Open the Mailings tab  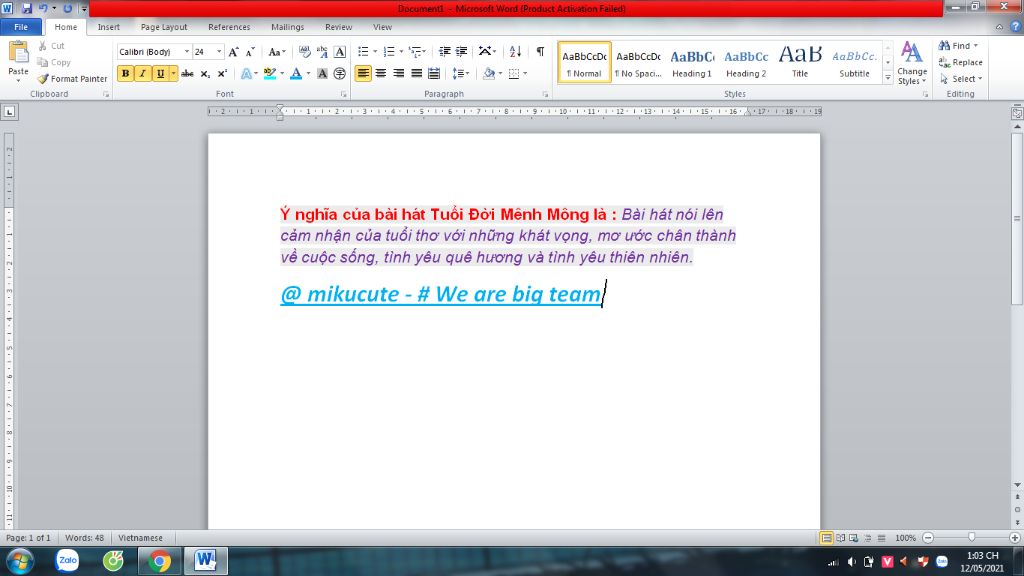pos(287,27)
